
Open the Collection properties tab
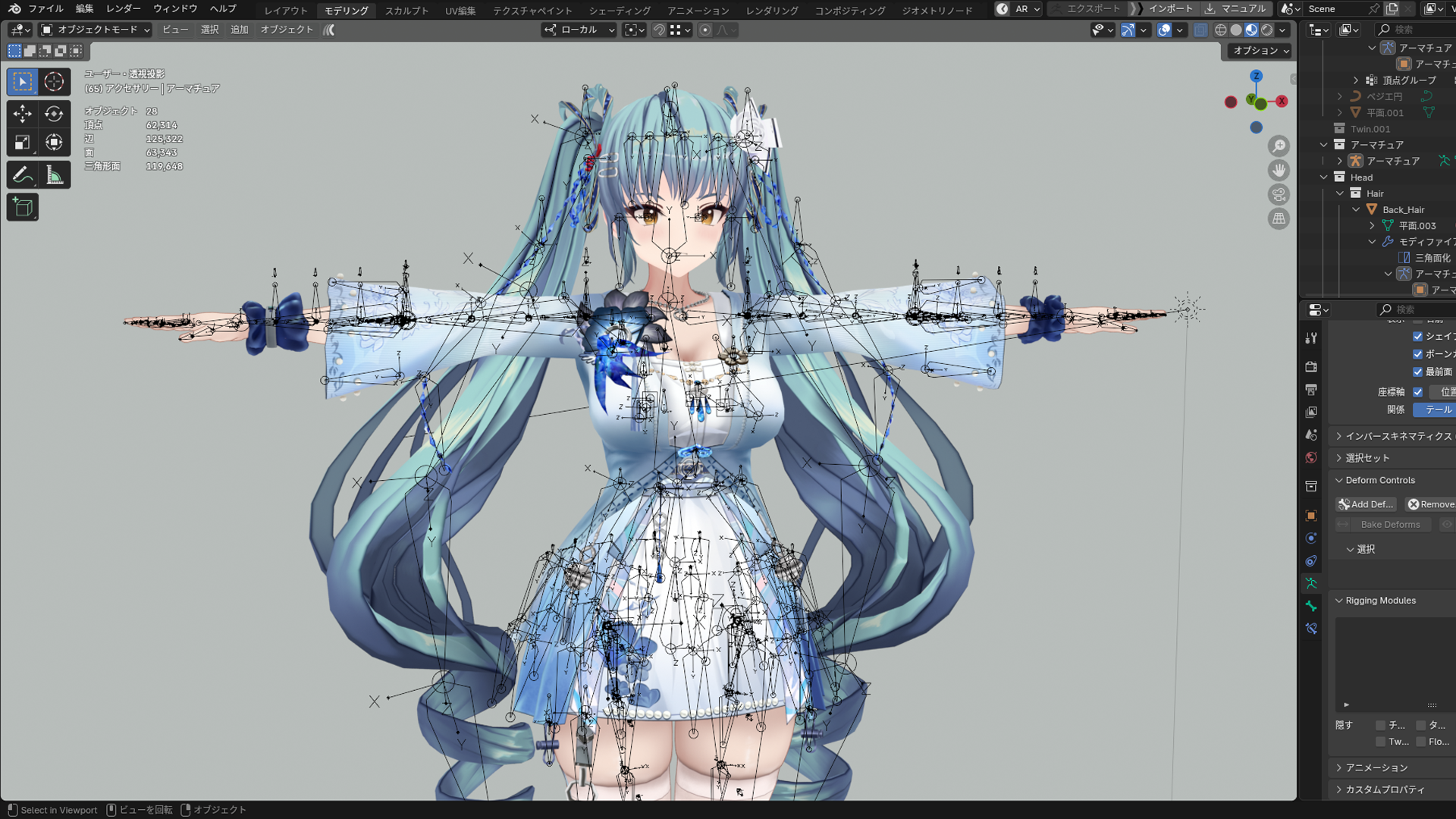click(1311, 487)
